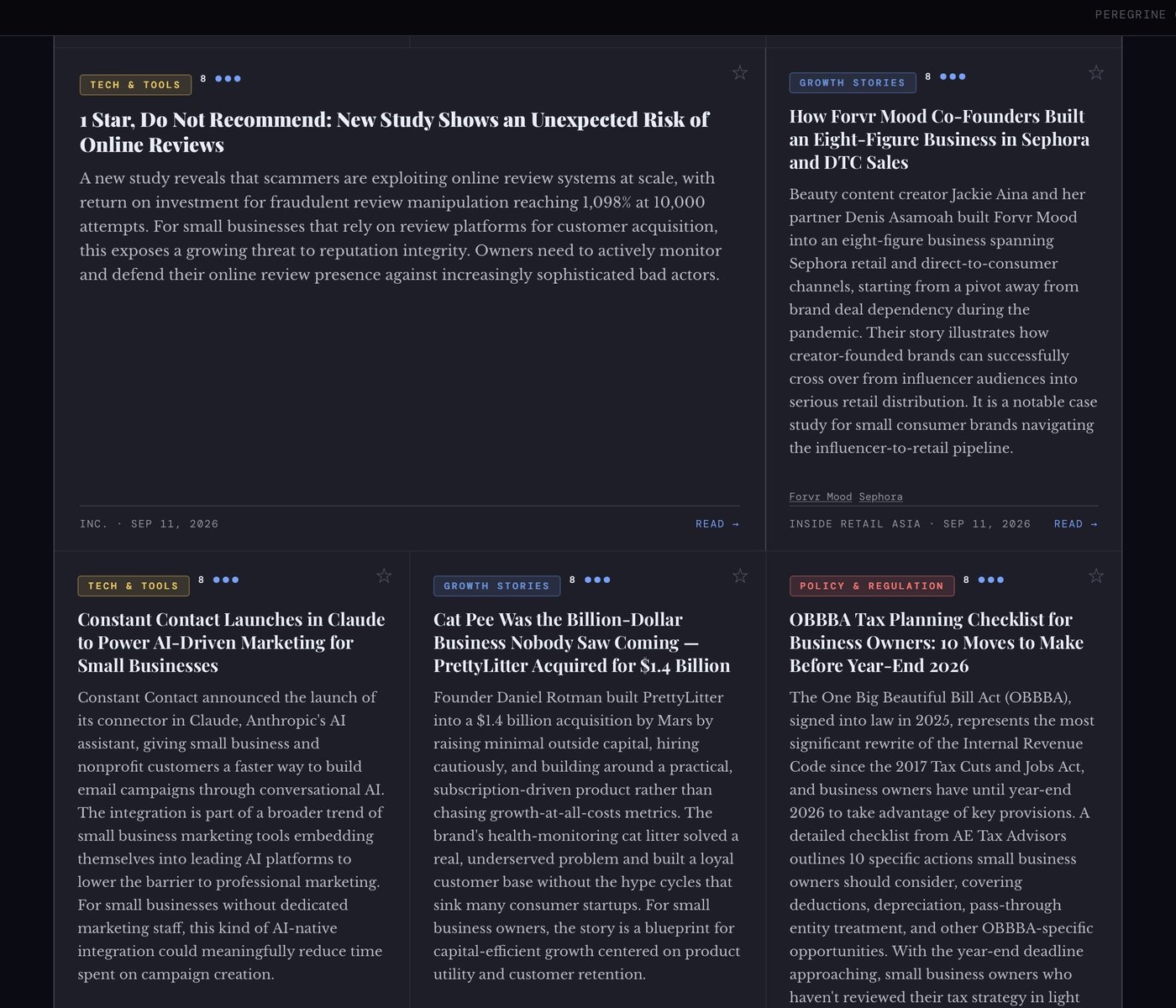Click score dots on OBBBA tax card
This screenshot has height=1008, width=1176.
tap(991, 580)
